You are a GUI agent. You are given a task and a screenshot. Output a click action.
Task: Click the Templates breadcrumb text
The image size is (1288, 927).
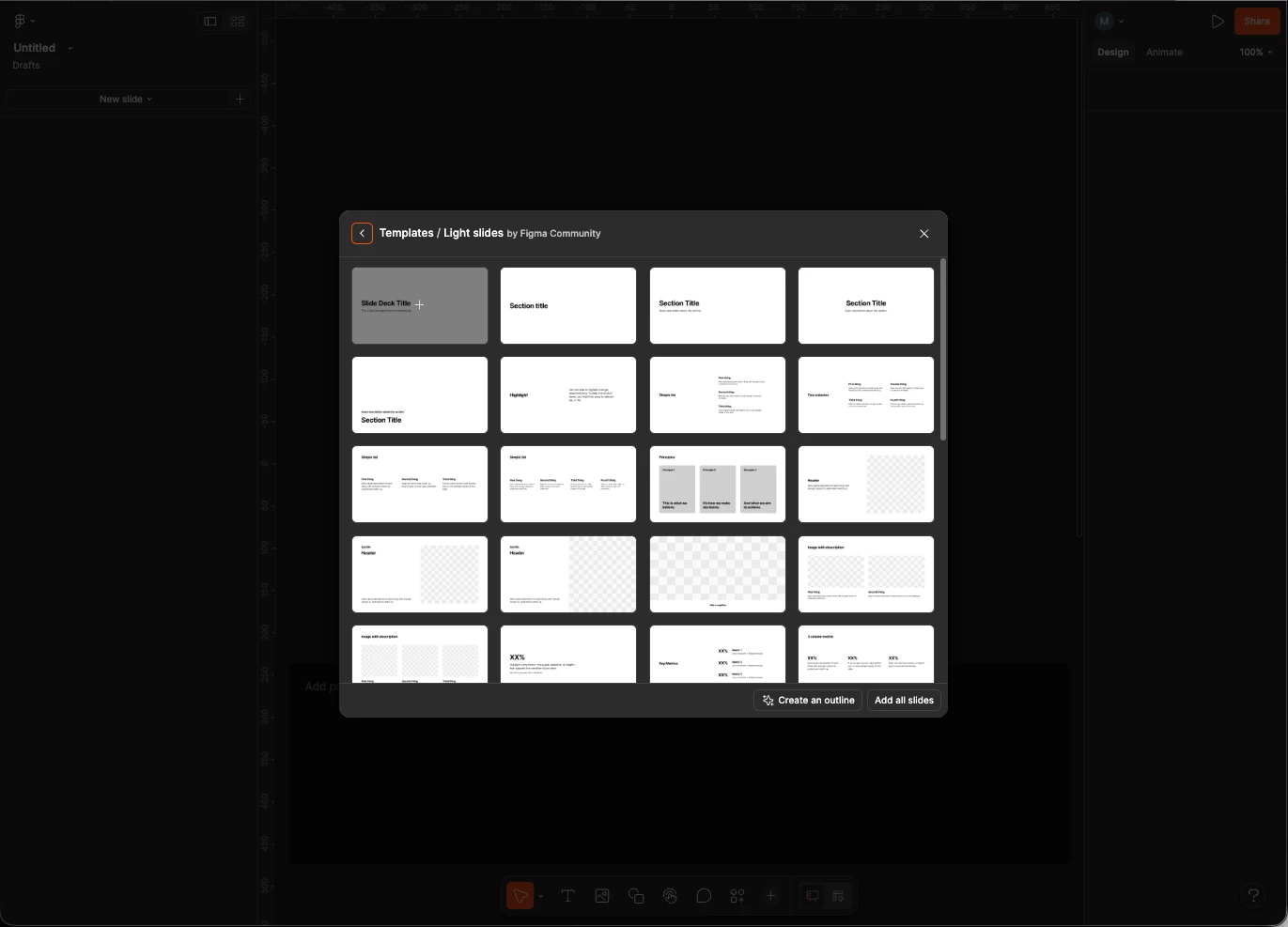pos(407,233)
